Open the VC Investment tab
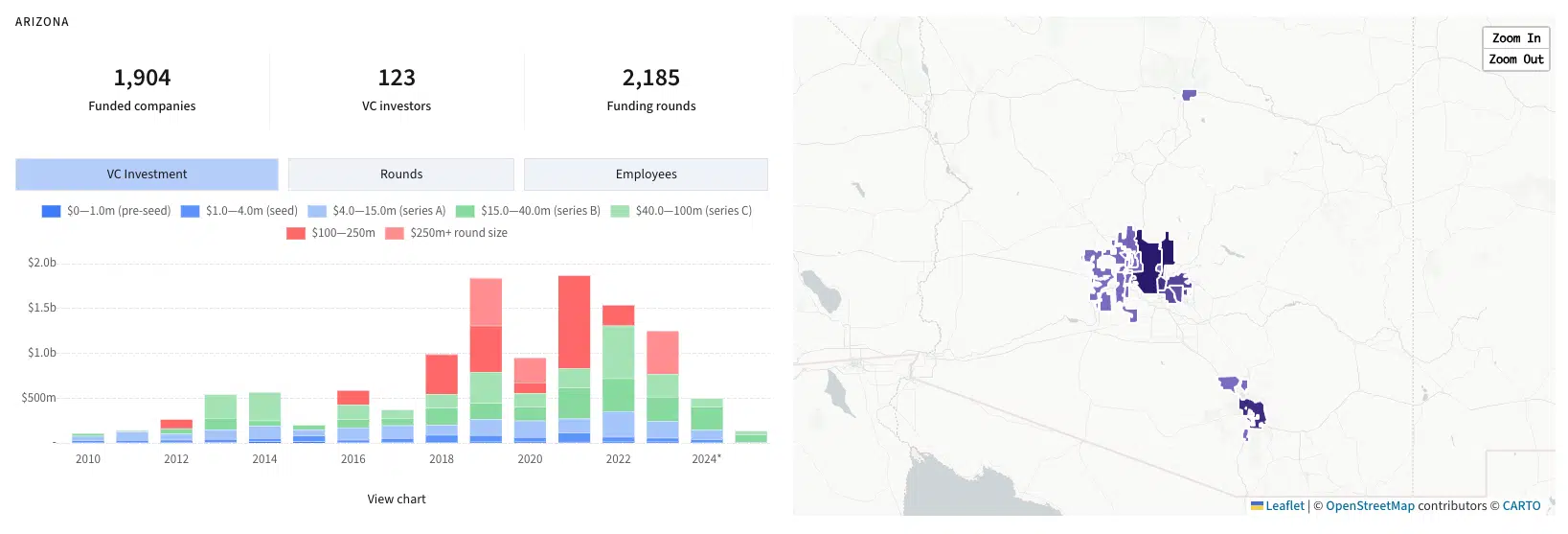This screenshot has width=1568, height=534. tap(147, 174)
